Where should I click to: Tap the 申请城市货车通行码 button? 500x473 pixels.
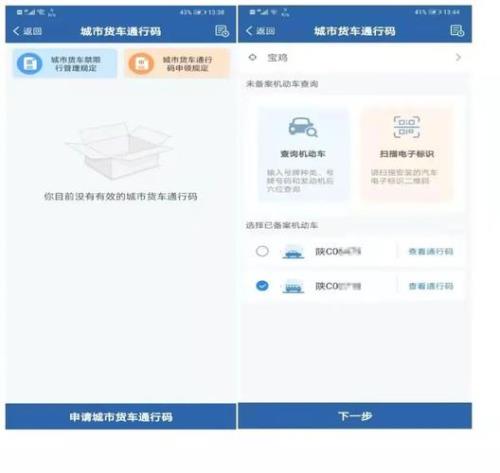[x=121, y=417]
